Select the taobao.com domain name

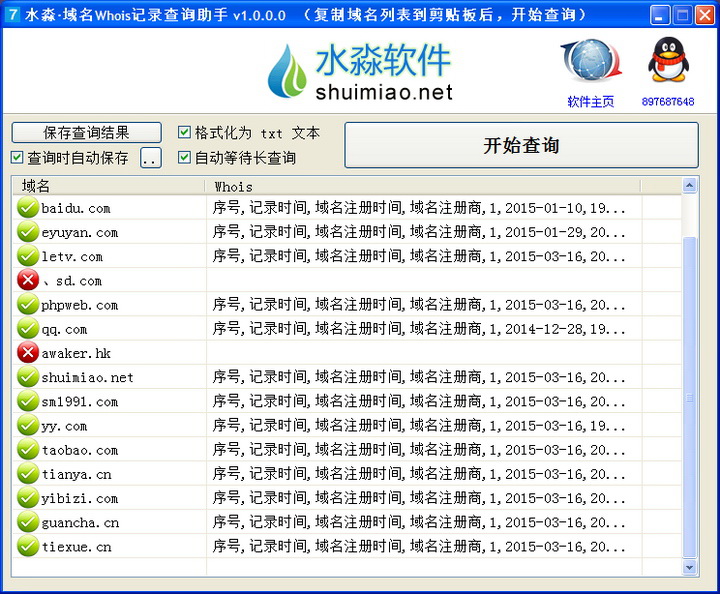[x=79, y=450]
